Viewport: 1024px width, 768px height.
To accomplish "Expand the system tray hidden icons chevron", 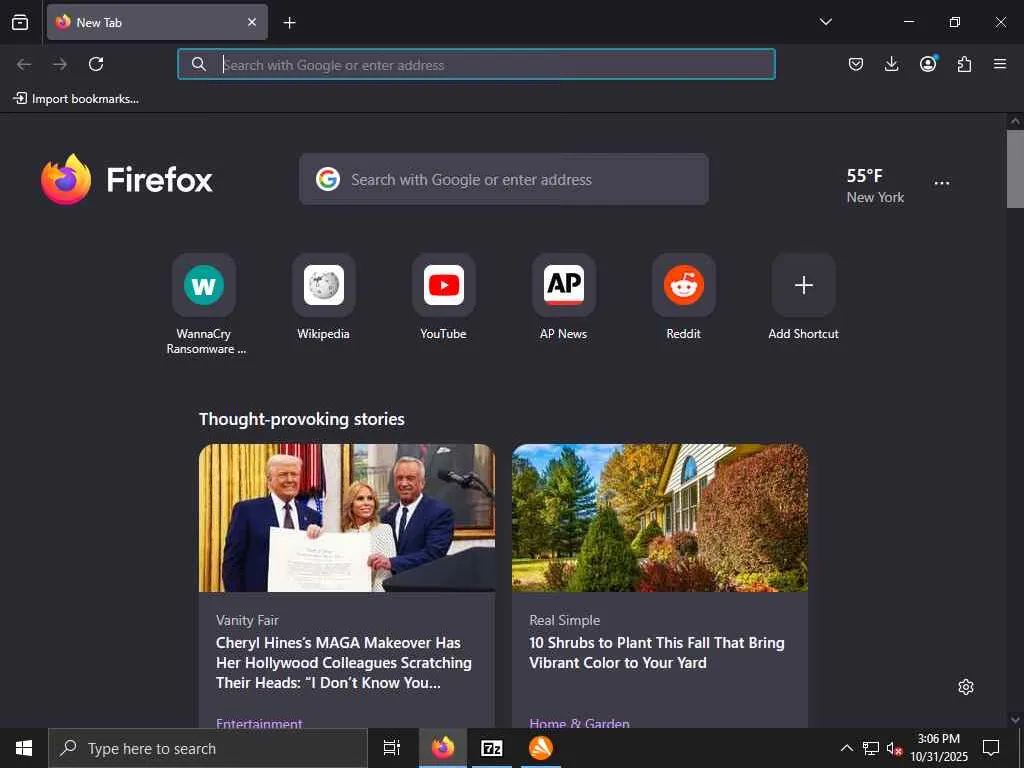I will [846, 748].
